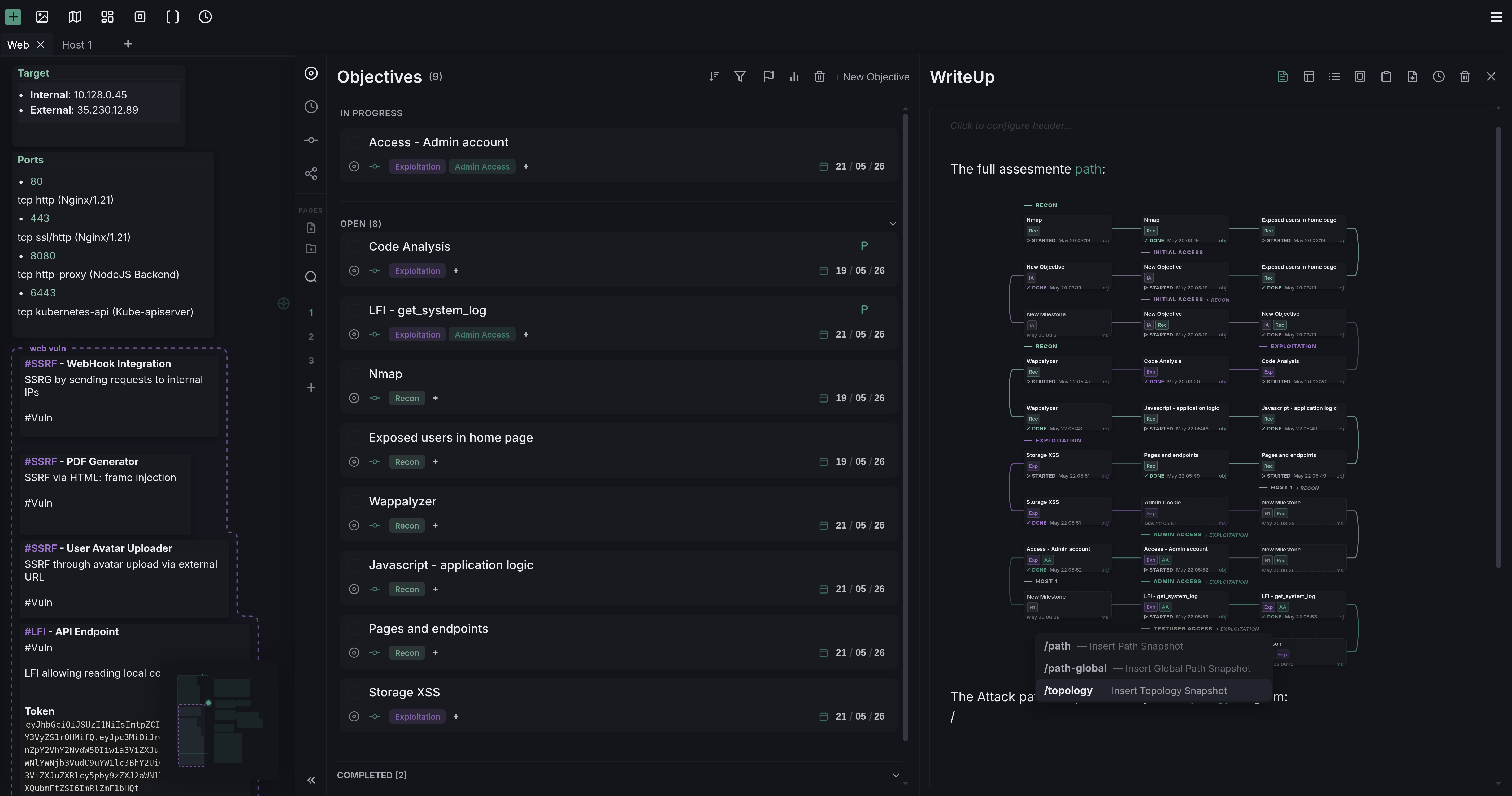
Task: Click the WriteUp trash icon
Action: 1465,76
